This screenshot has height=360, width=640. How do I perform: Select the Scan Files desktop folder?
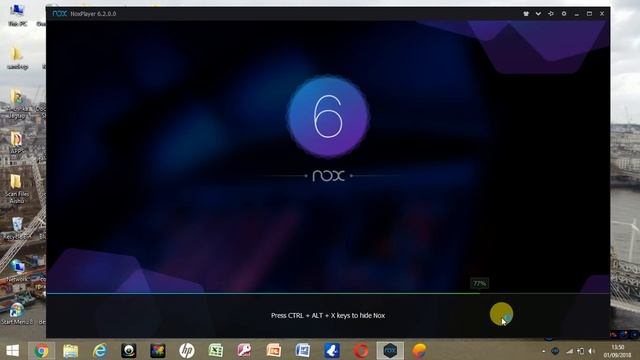coord(16,189)
